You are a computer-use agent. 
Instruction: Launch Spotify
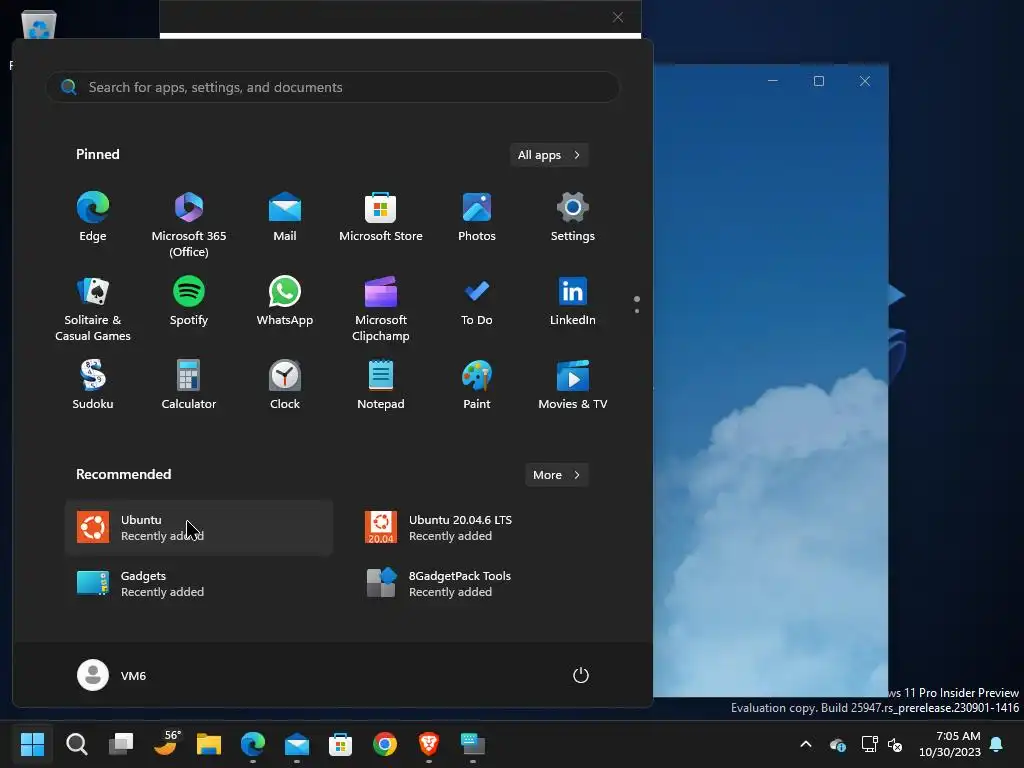[189, 302]
